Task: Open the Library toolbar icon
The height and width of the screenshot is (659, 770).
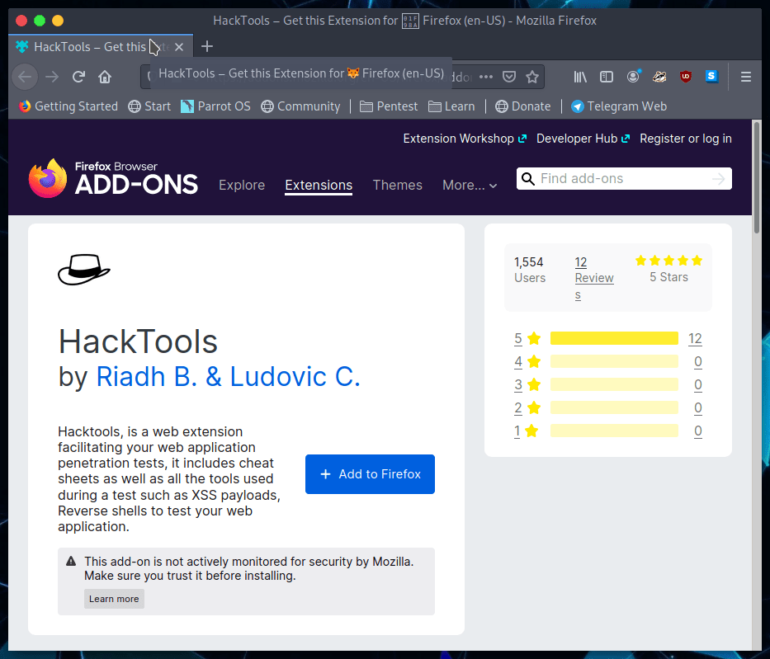Action: [580, 77]
